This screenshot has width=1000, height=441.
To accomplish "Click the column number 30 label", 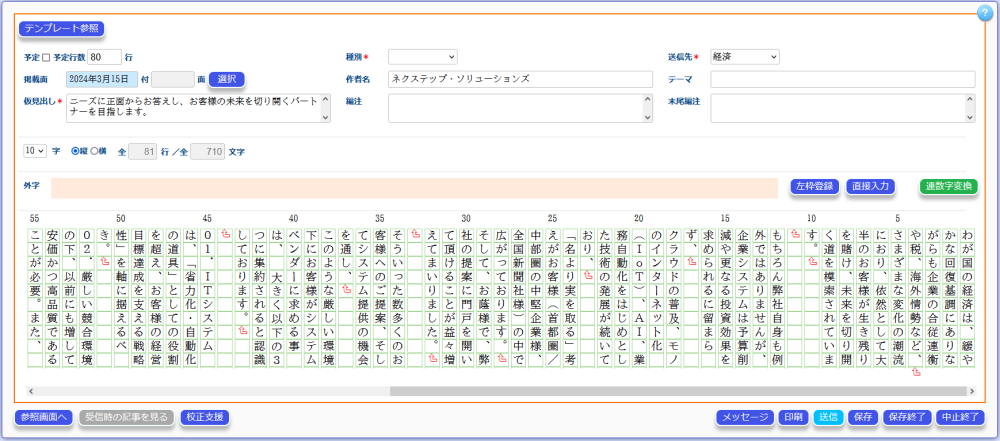I will pyautogui.click(x=466, y=218).
